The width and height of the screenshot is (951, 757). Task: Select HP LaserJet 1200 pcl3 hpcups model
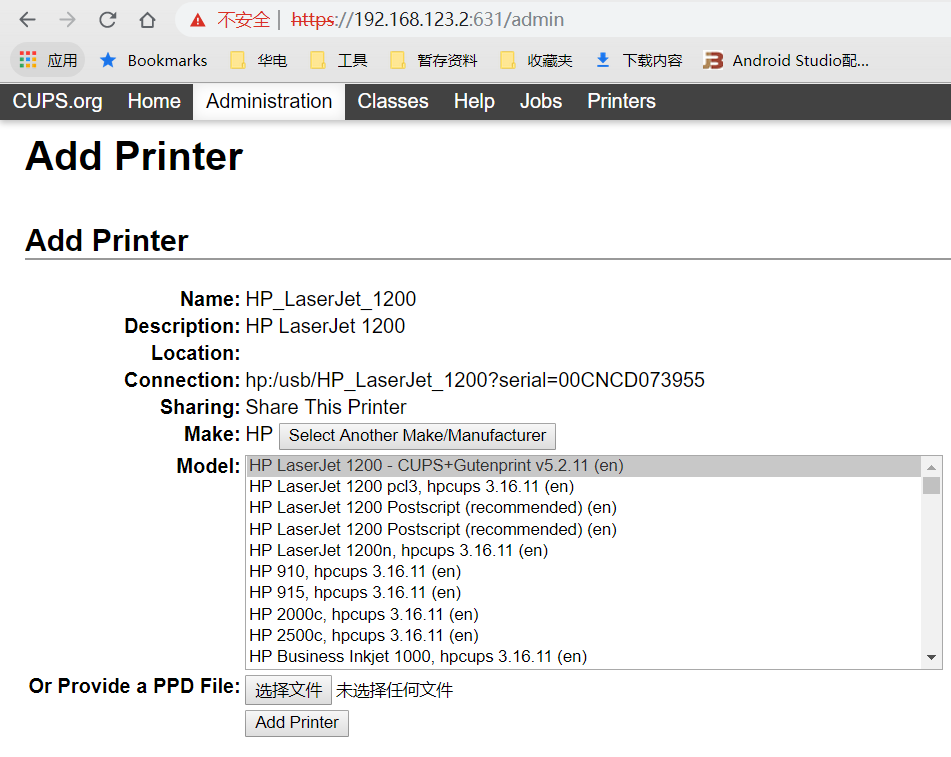tap(584, 486)
